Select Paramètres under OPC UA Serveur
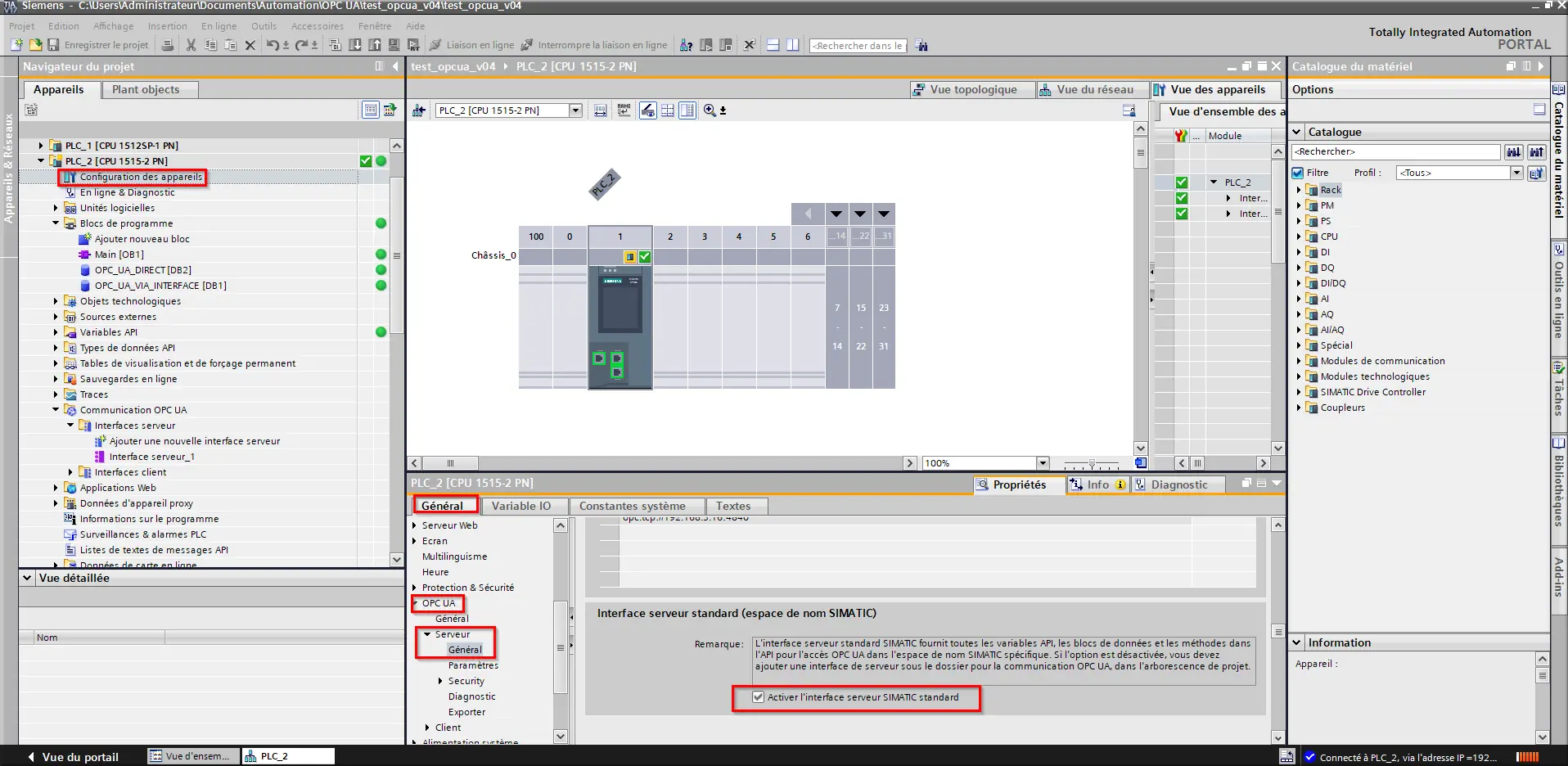1568x766 pixels. tap(473, 665)
